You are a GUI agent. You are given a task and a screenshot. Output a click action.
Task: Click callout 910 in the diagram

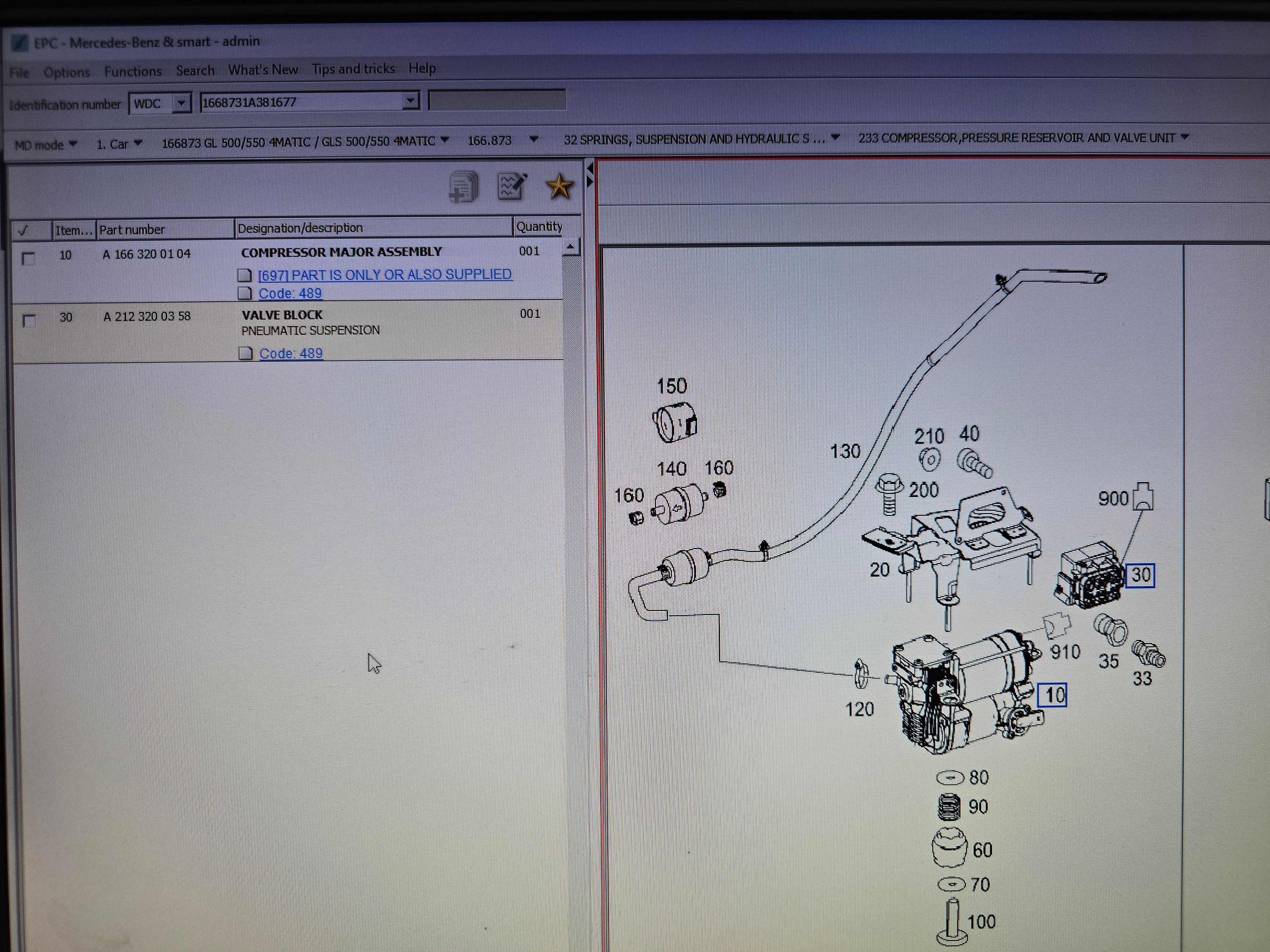pos(1065,652)
